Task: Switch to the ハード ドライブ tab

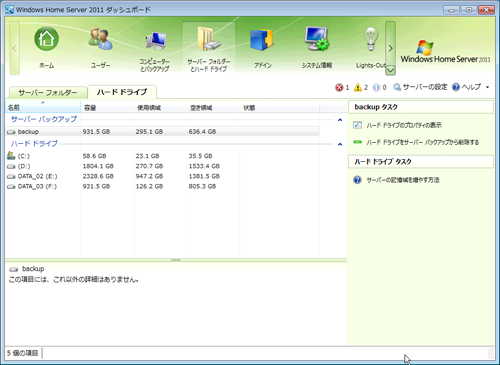Action: pos(122,92)
